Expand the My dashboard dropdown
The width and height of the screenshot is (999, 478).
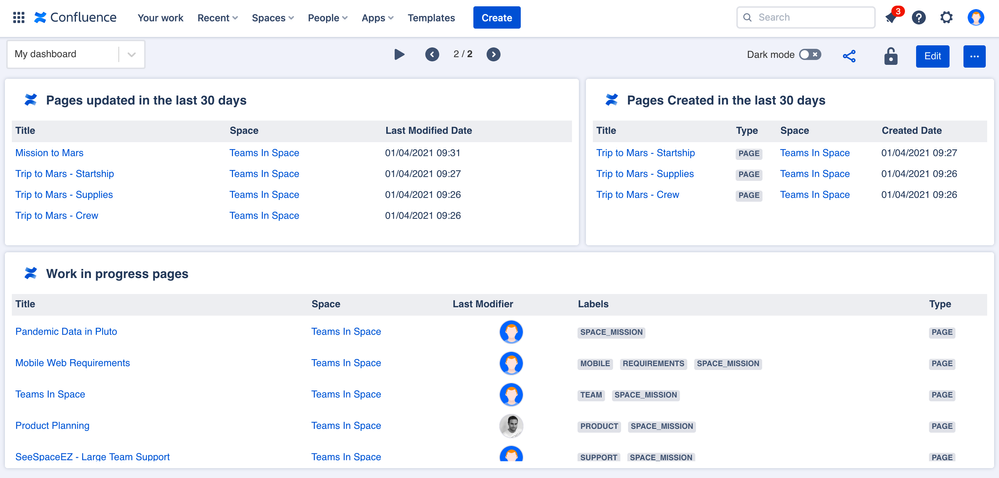pyautogui.click(x=131, y=55)
